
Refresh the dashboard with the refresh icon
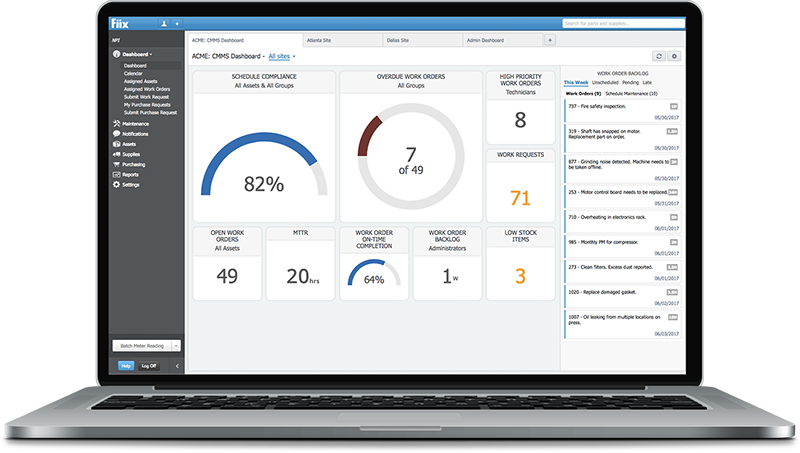[x=658, y=57]
